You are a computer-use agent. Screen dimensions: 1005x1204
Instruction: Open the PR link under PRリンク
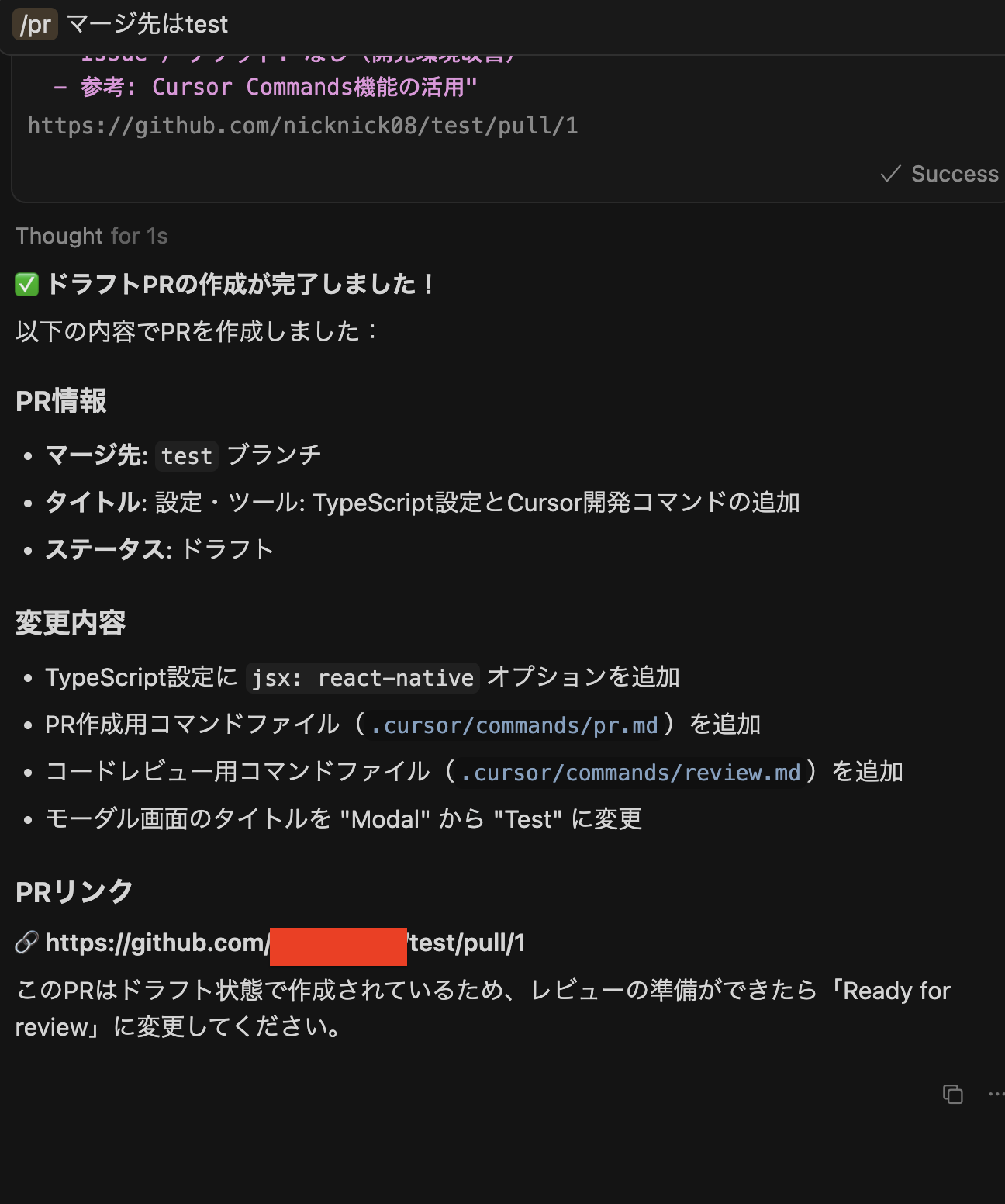pos(285,943)
